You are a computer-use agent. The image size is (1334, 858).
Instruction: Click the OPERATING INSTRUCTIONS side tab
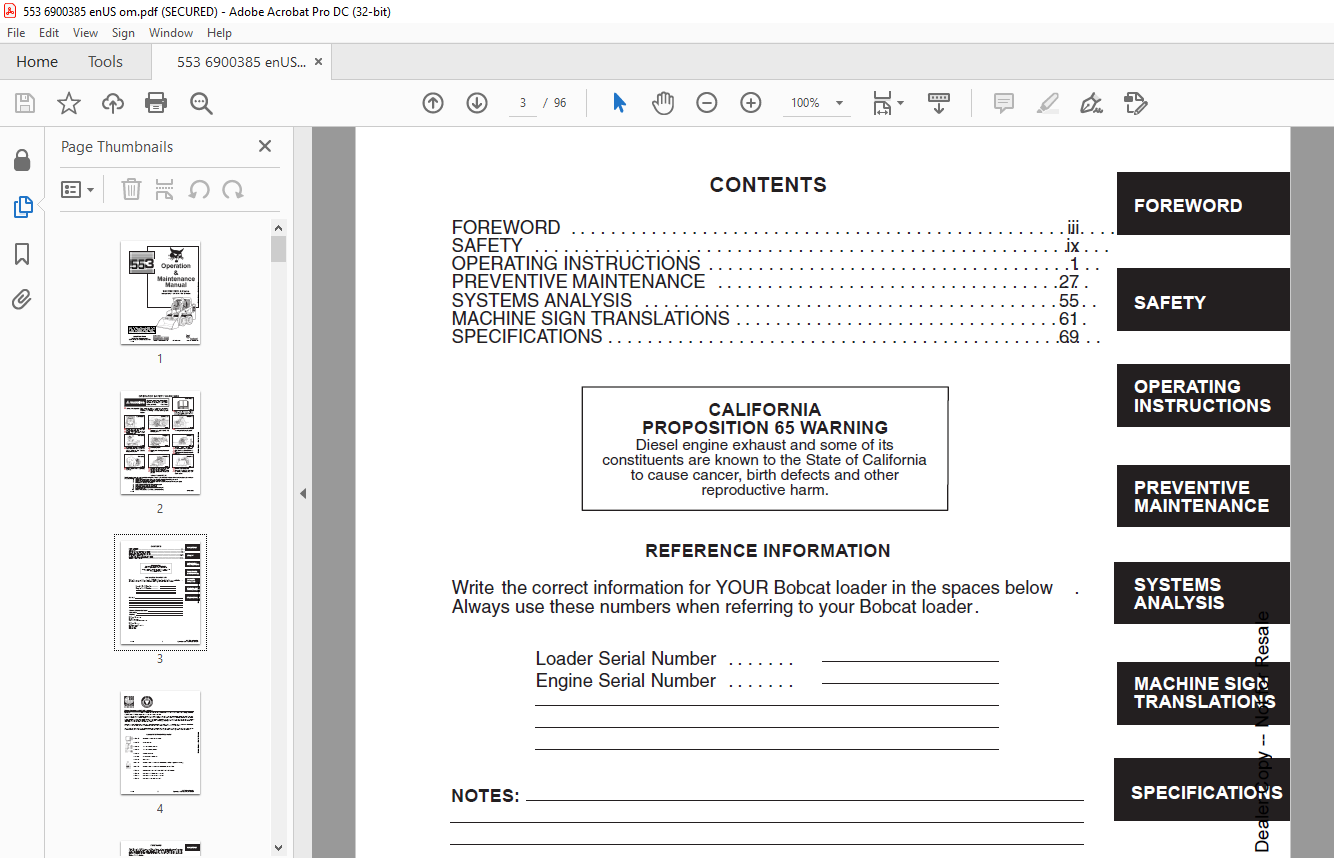click(1203, 396)
